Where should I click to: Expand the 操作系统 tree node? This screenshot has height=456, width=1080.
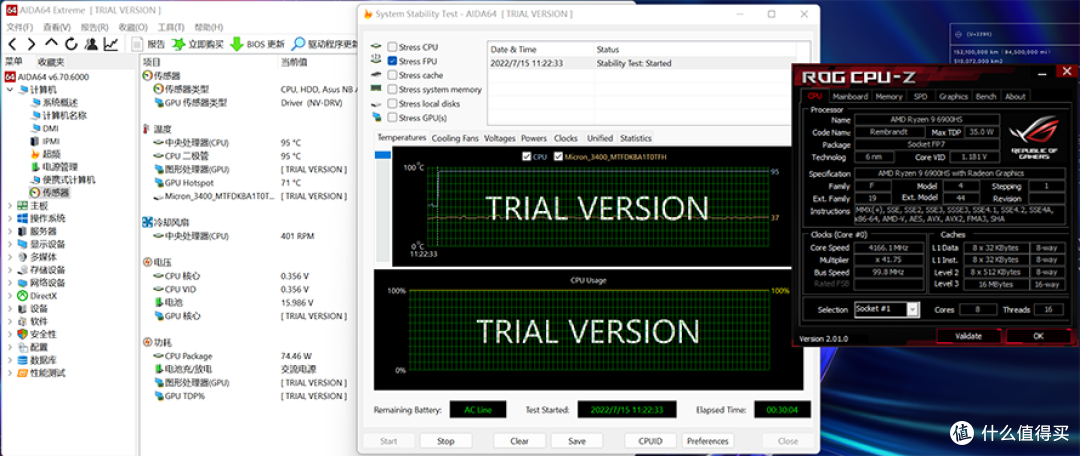coord(10,218)
